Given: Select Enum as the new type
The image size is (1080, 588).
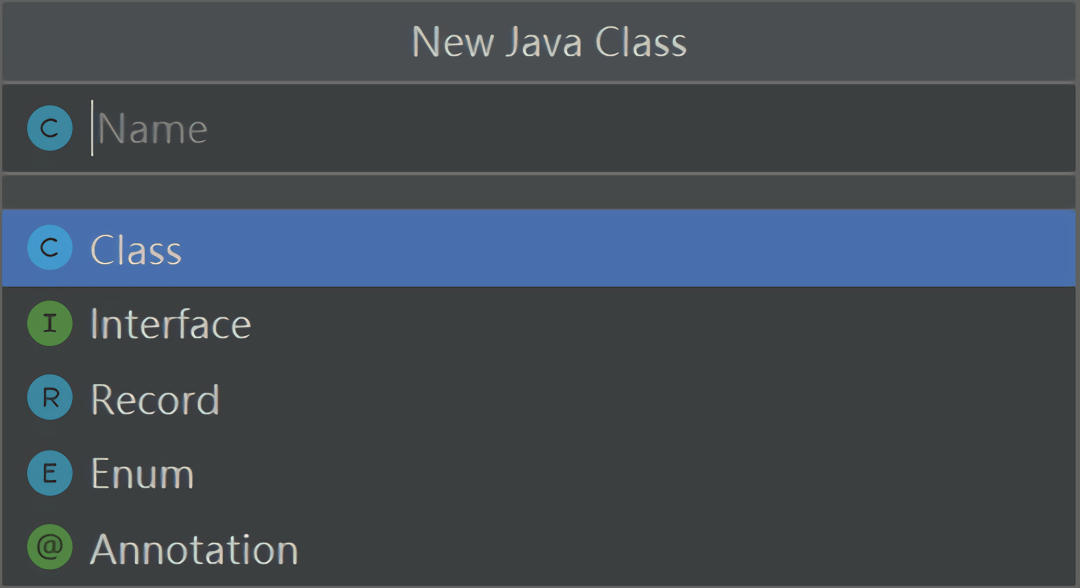Looking at the screenshot, I should [142, 473].
